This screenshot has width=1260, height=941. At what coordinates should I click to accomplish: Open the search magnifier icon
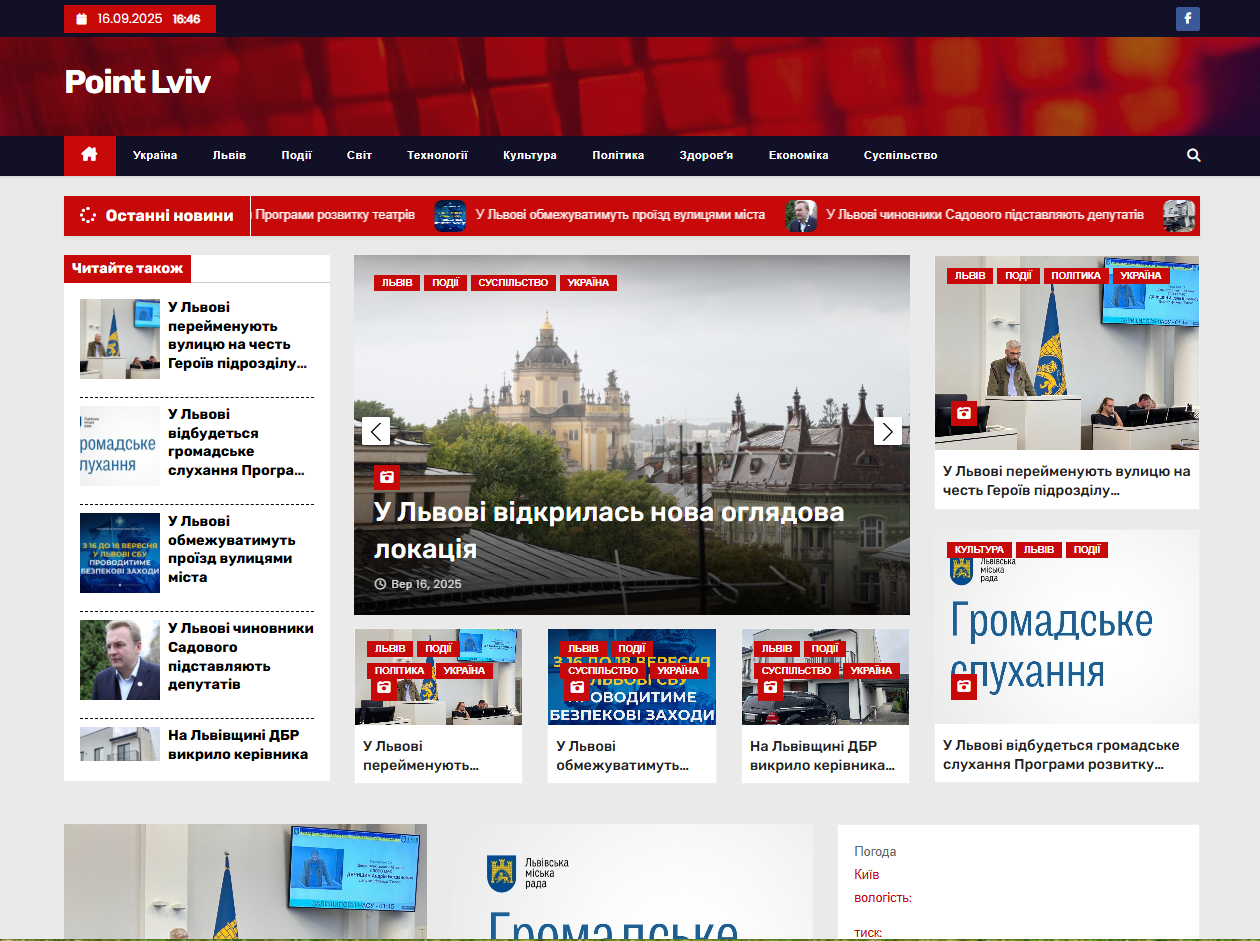tap(1193, 155)
